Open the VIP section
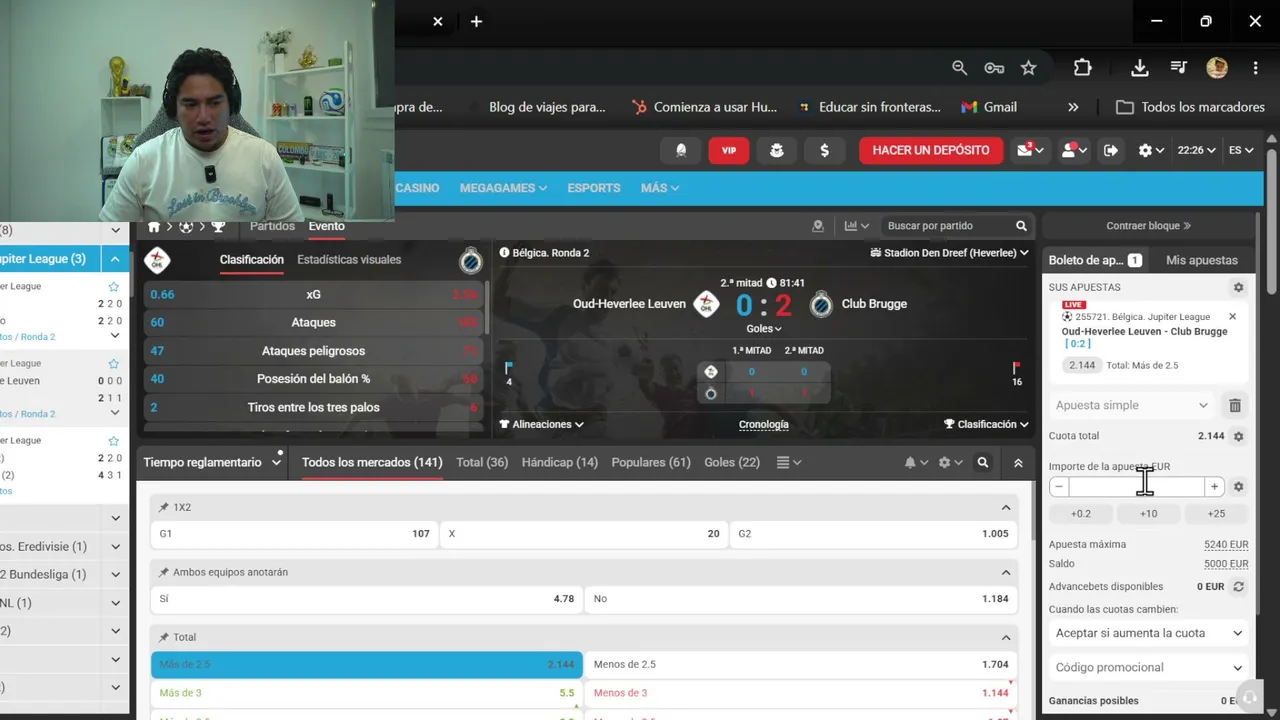Viewport: 1280px width, 720px height. point(729,150)
